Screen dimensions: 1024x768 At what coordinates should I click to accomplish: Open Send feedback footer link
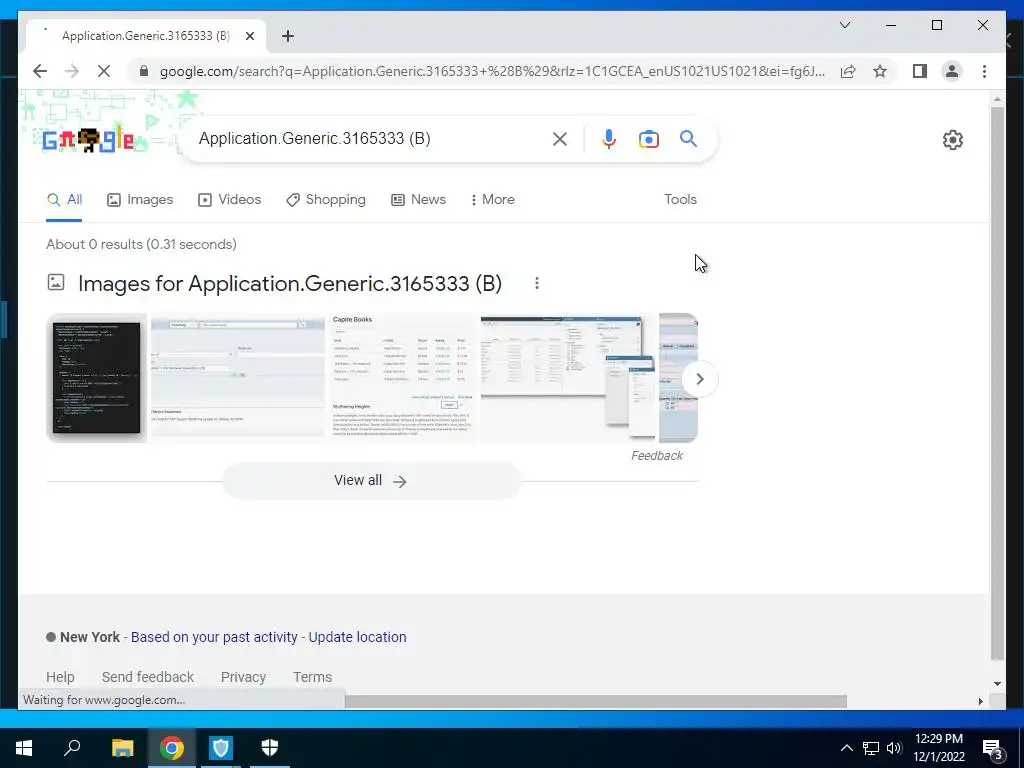[x=148, y=677]
